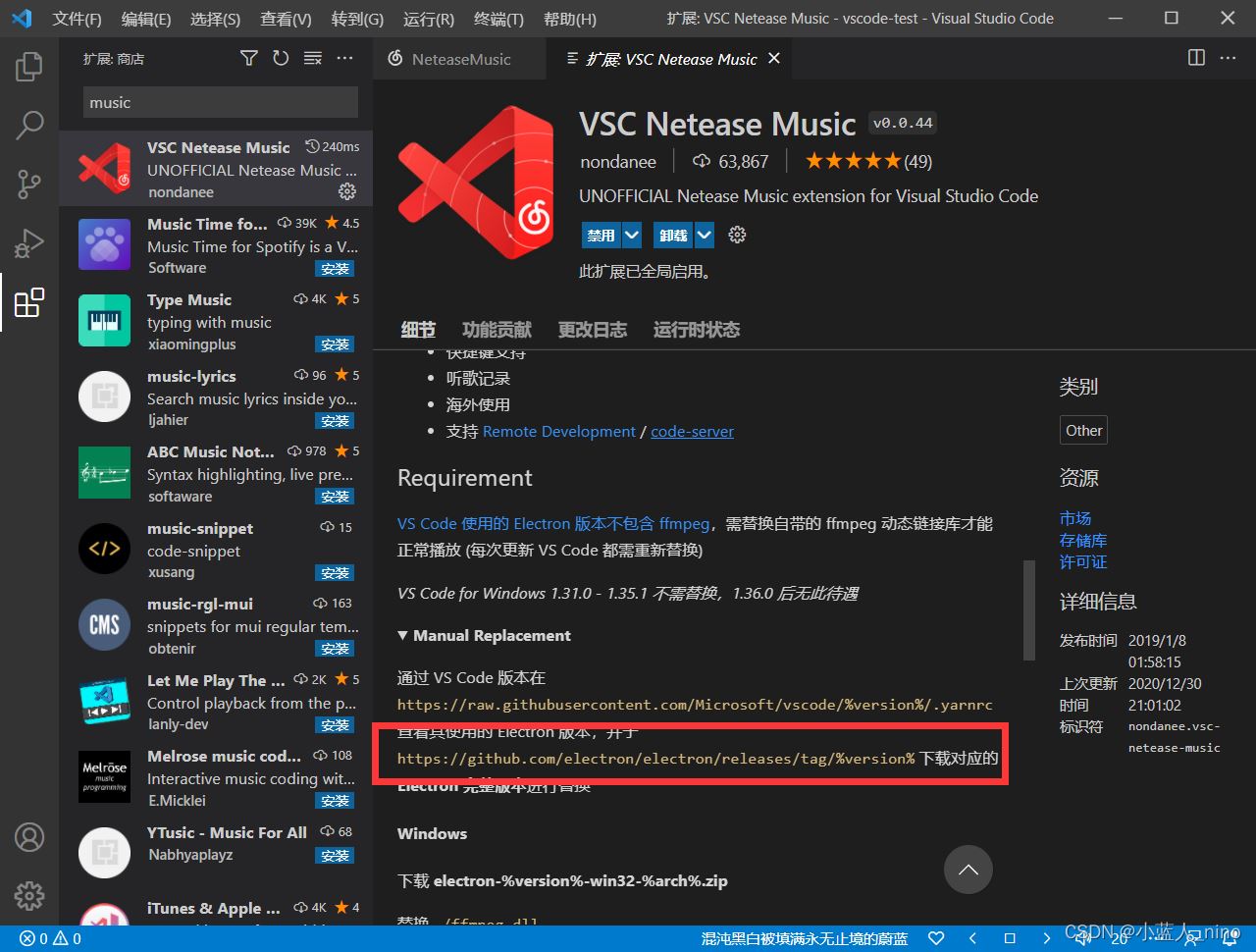Screen dimensions: 1256x952
Task: Install the Melrose music coding extension
Action: pyautogui.click(x=335, y=801)
